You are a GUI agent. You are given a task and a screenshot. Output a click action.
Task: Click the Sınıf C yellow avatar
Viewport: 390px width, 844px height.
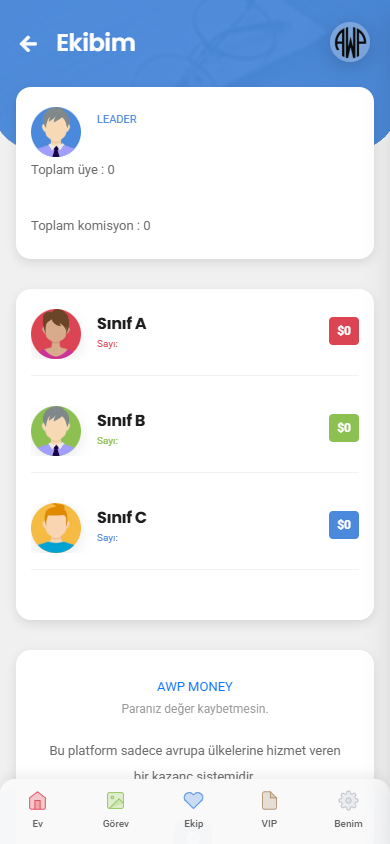[56, 528]
